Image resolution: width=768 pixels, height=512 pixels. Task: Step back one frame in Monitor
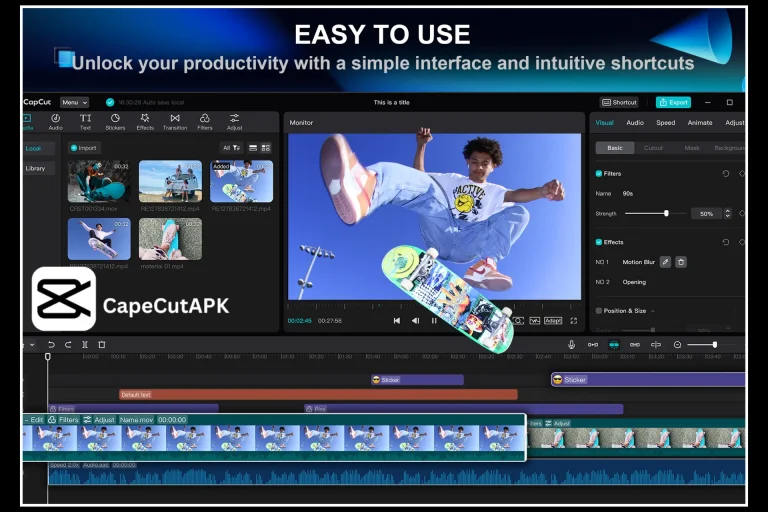(x=415, y=321)
